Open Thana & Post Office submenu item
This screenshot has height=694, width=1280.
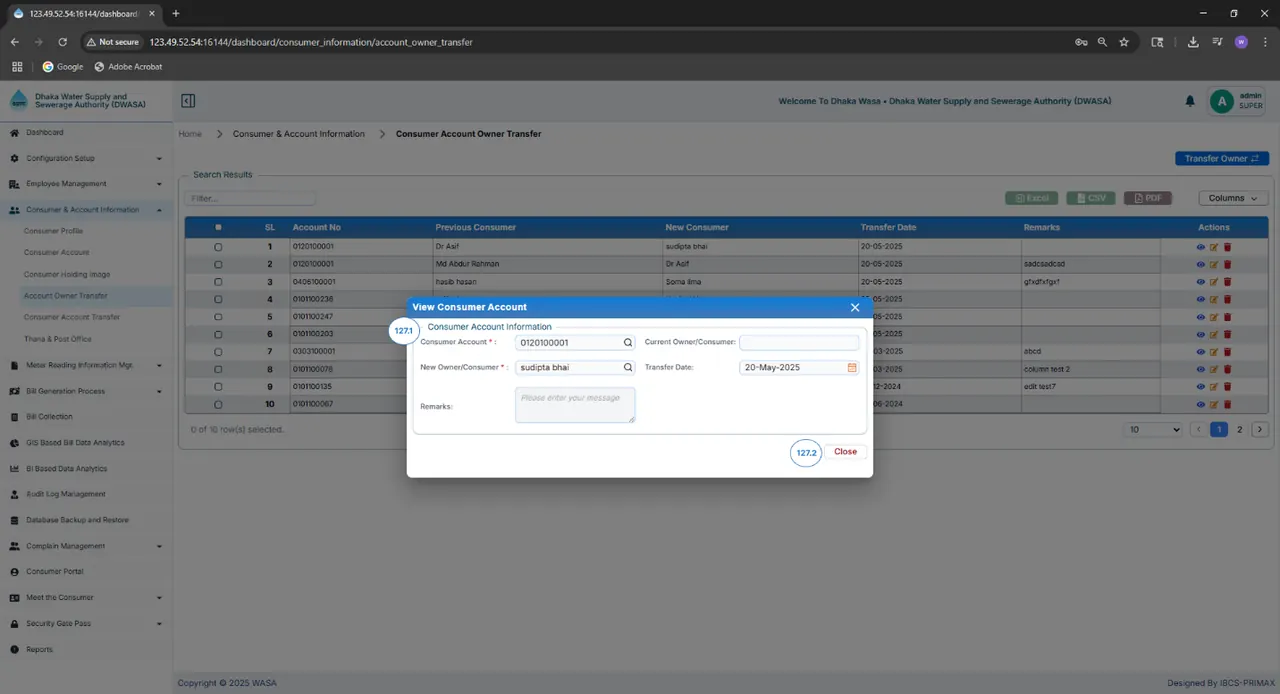[58, 339]
